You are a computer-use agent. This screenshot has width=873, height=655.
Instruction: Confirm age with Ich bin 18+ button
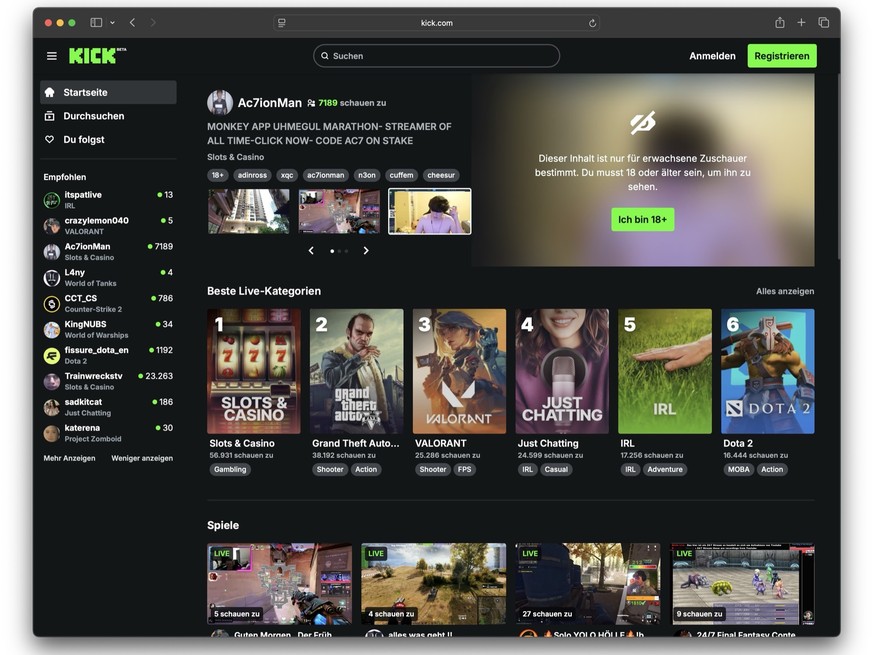(643, 219)
